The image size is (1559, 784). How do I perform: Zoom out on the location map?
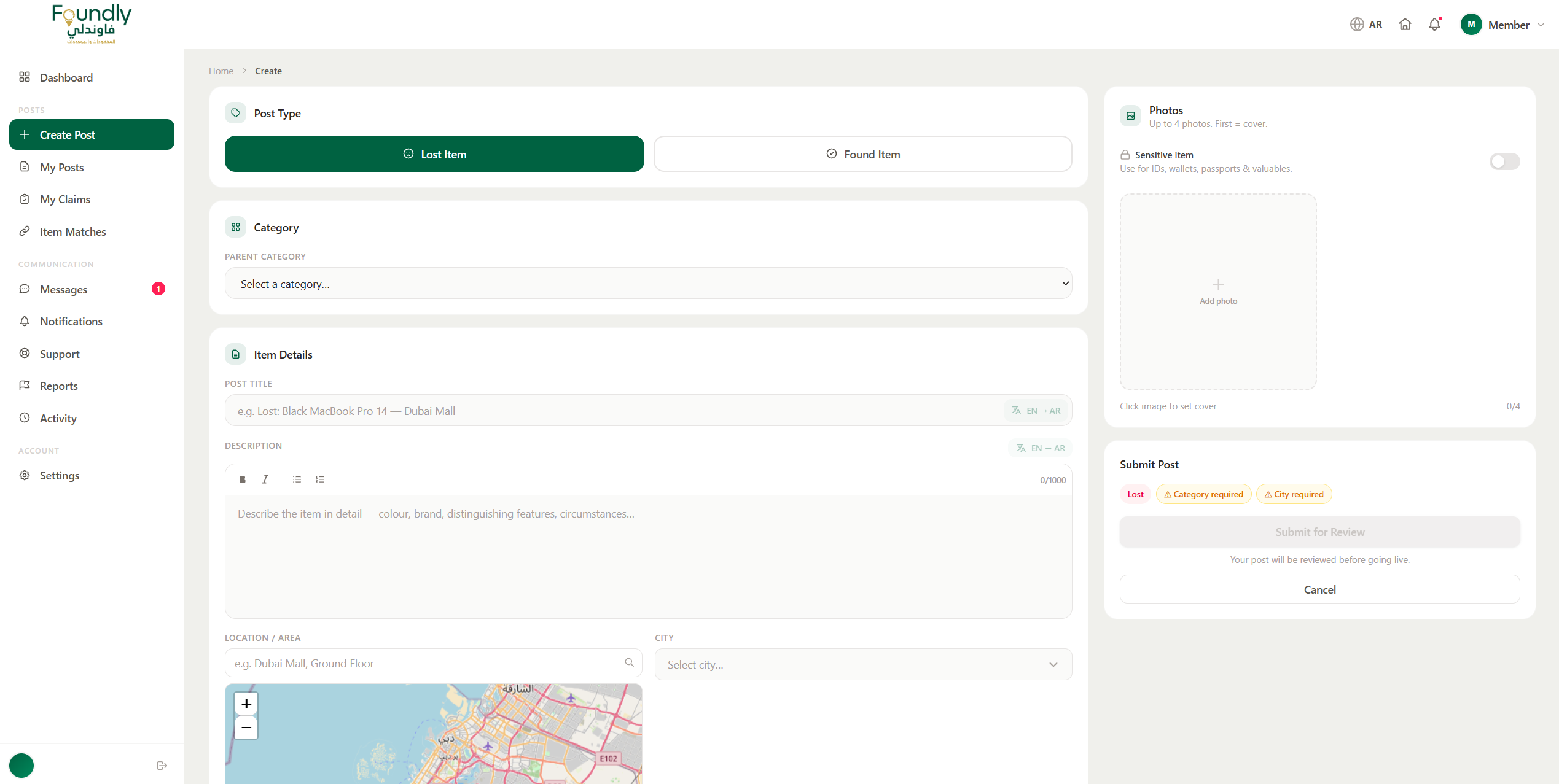coord(246,728)
